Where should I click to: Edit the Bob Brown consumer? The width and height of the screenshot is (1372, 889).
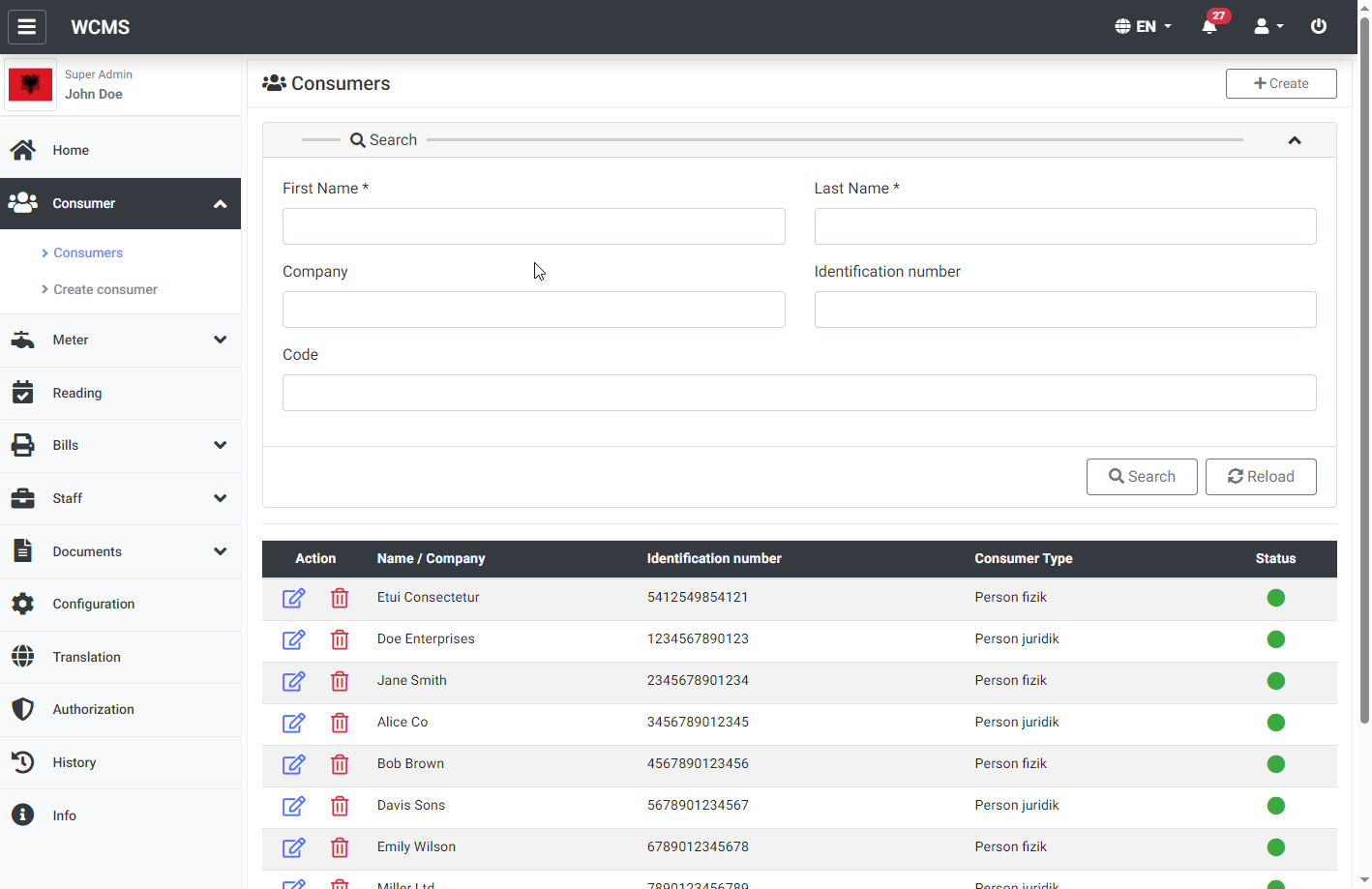tap(294, 764)
